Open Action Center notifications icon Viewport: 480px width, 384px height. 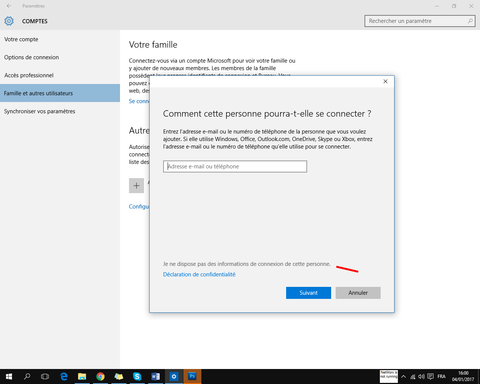(430, 377)
